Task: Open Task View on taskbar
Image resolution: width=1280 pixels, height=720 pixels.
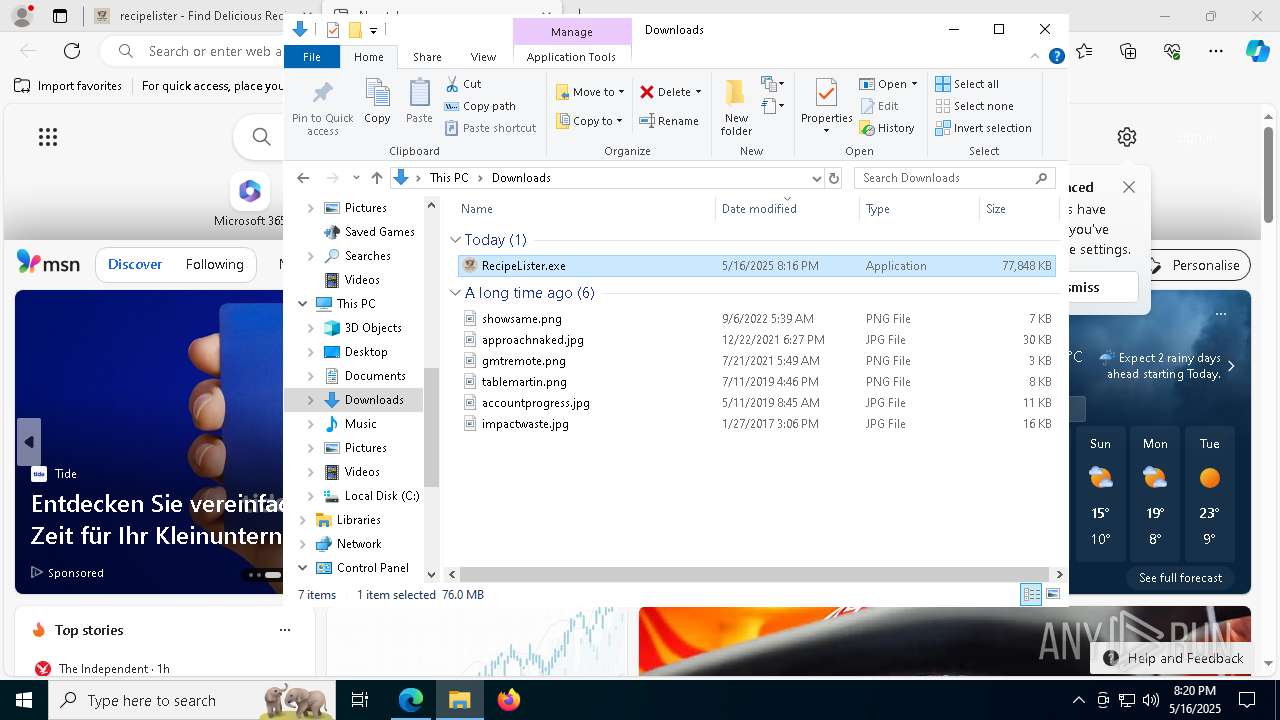Action: tap(360, 700)
